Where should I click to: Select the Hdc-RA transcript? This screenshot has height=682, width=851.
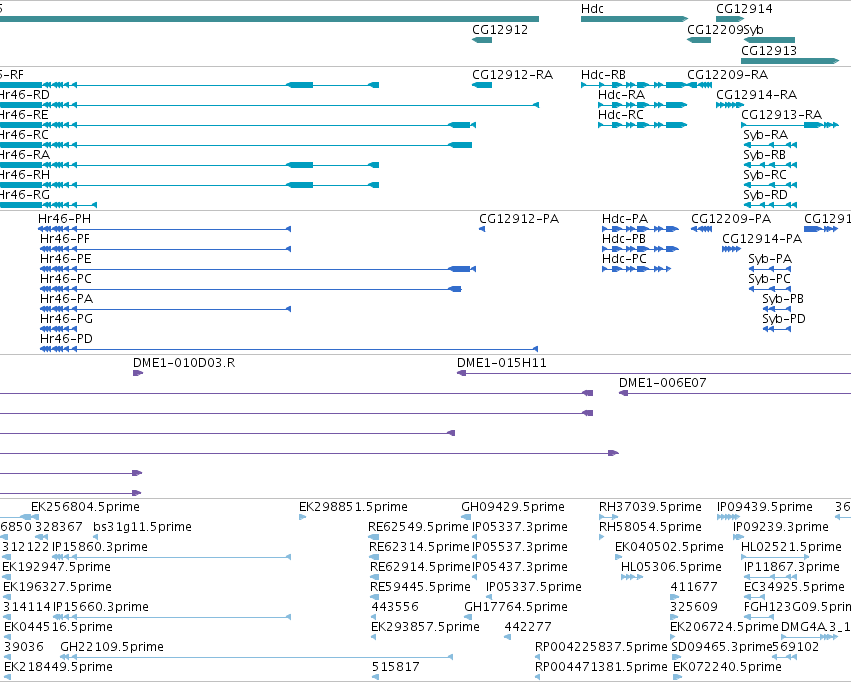click(643, 105)
